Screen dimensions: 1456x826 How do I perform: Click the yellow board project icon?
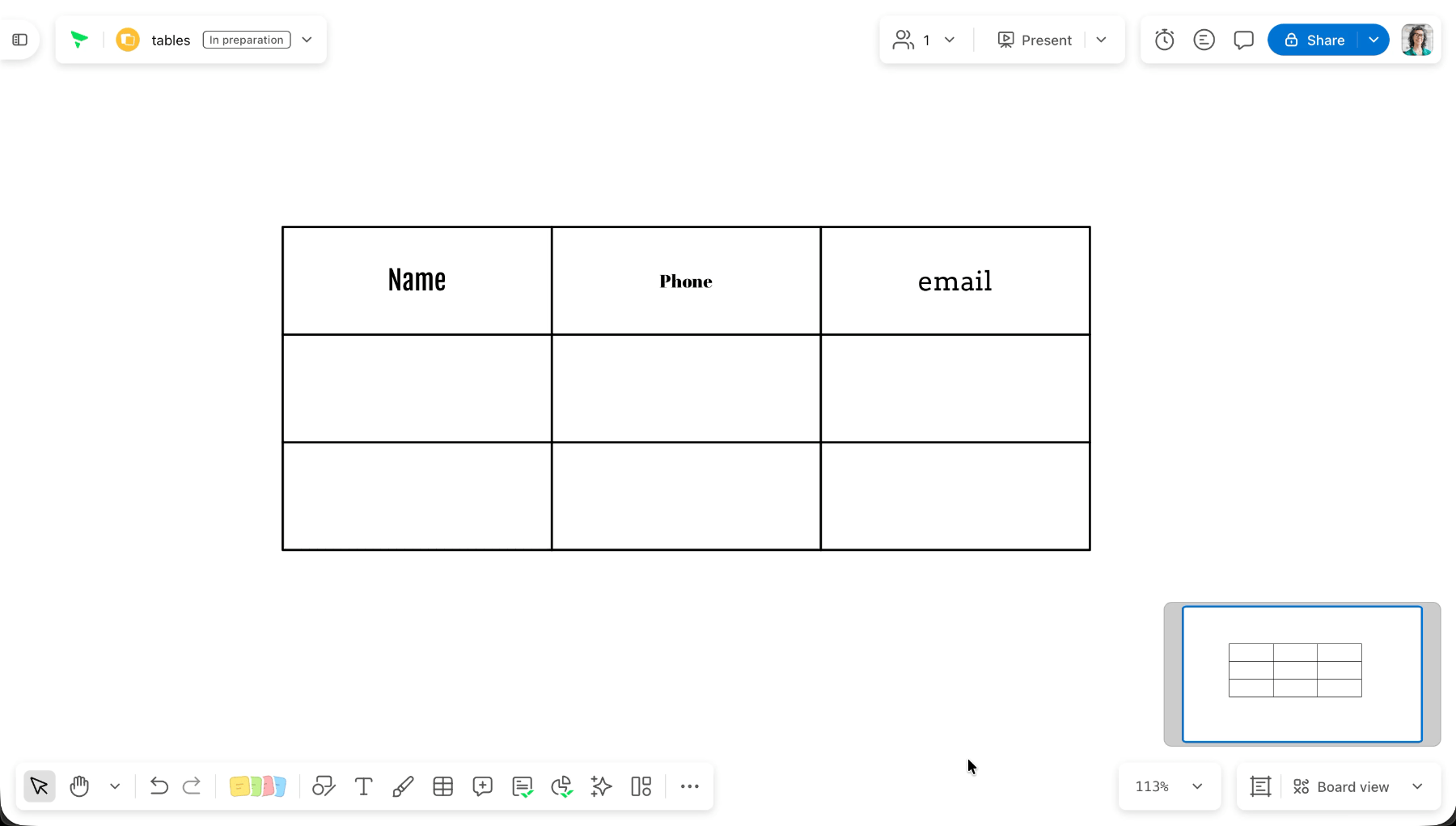click(128, 40)
